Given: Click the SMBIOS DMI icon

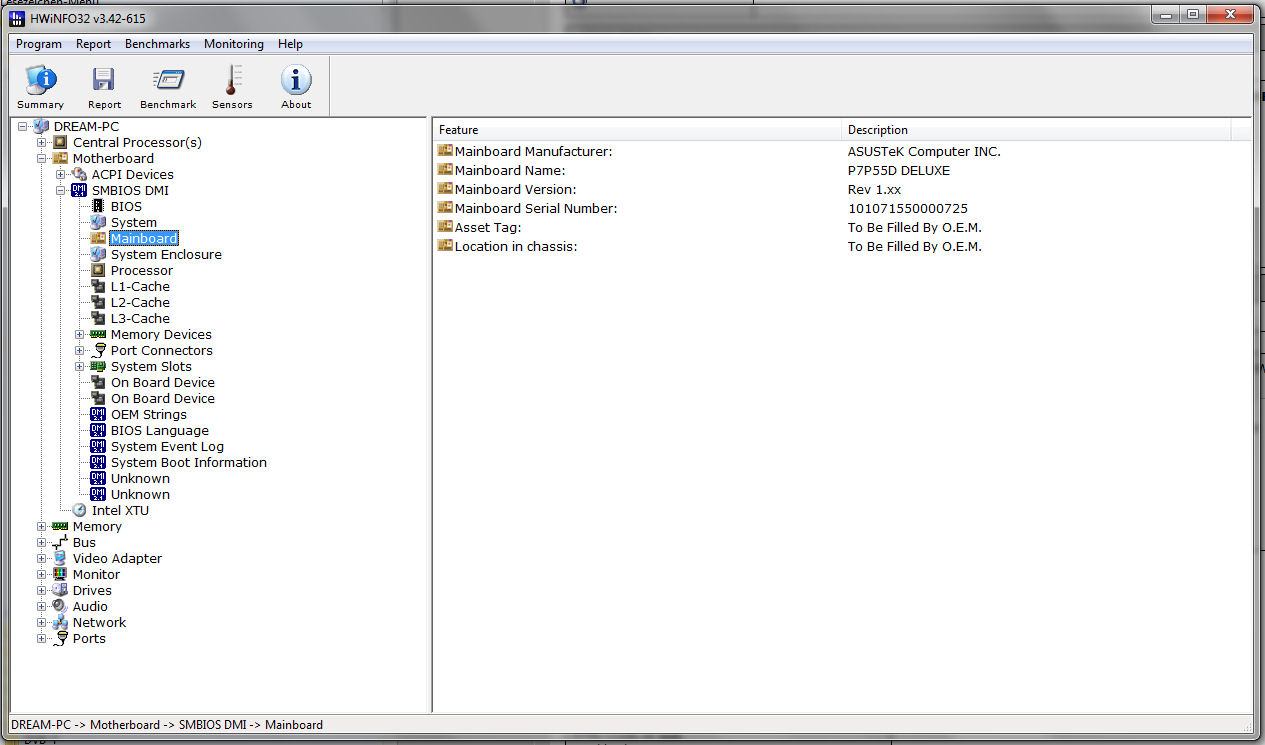Looking at the screenshot, I should pyautogui.click(x=79, y=191).
